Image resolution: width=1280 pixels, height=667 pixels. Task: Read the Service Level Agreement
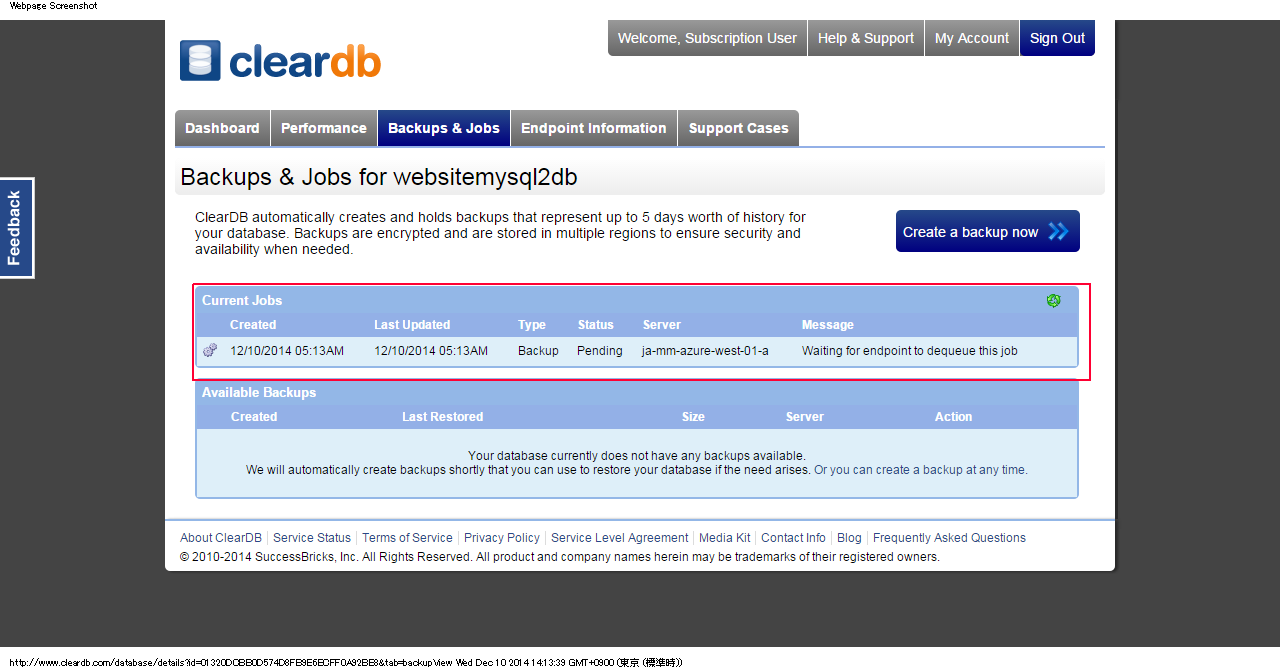[x=619, y=537]
